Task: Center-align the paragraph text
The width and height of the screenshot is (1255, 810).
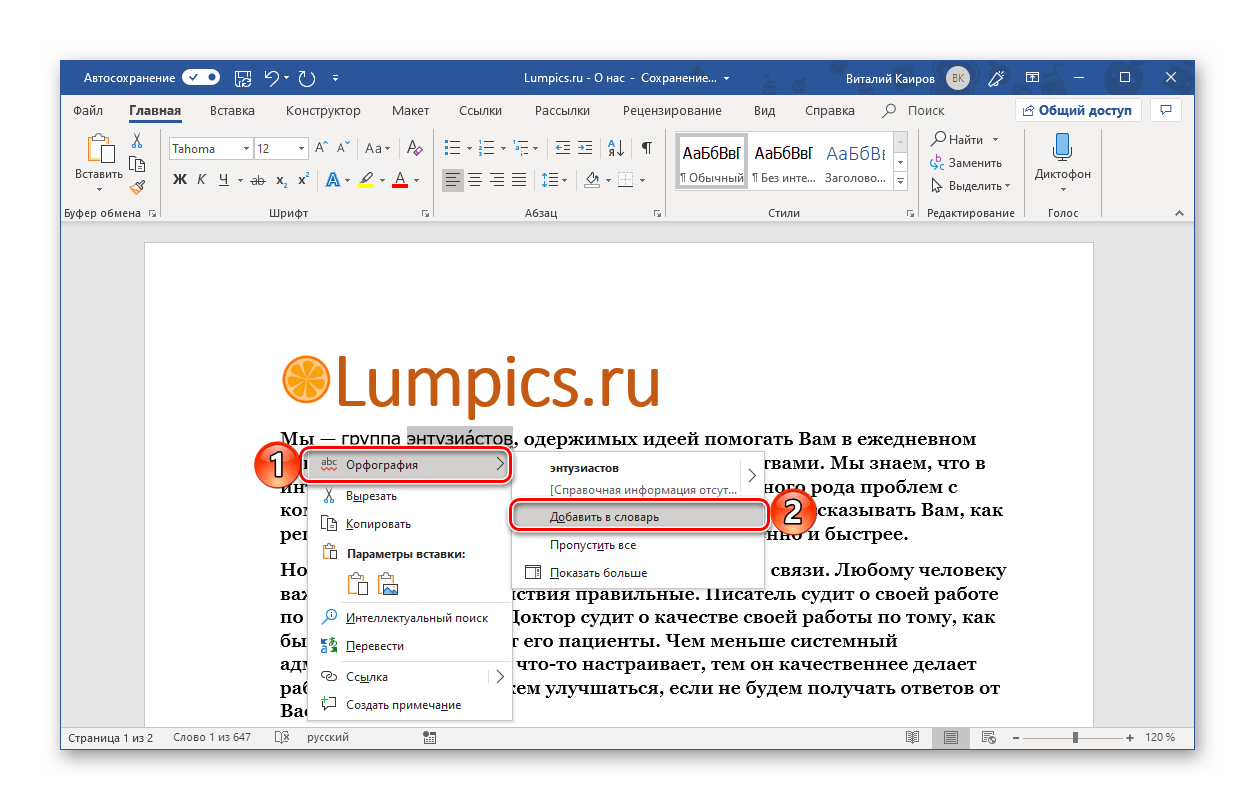Action: (x=475, y=180)
